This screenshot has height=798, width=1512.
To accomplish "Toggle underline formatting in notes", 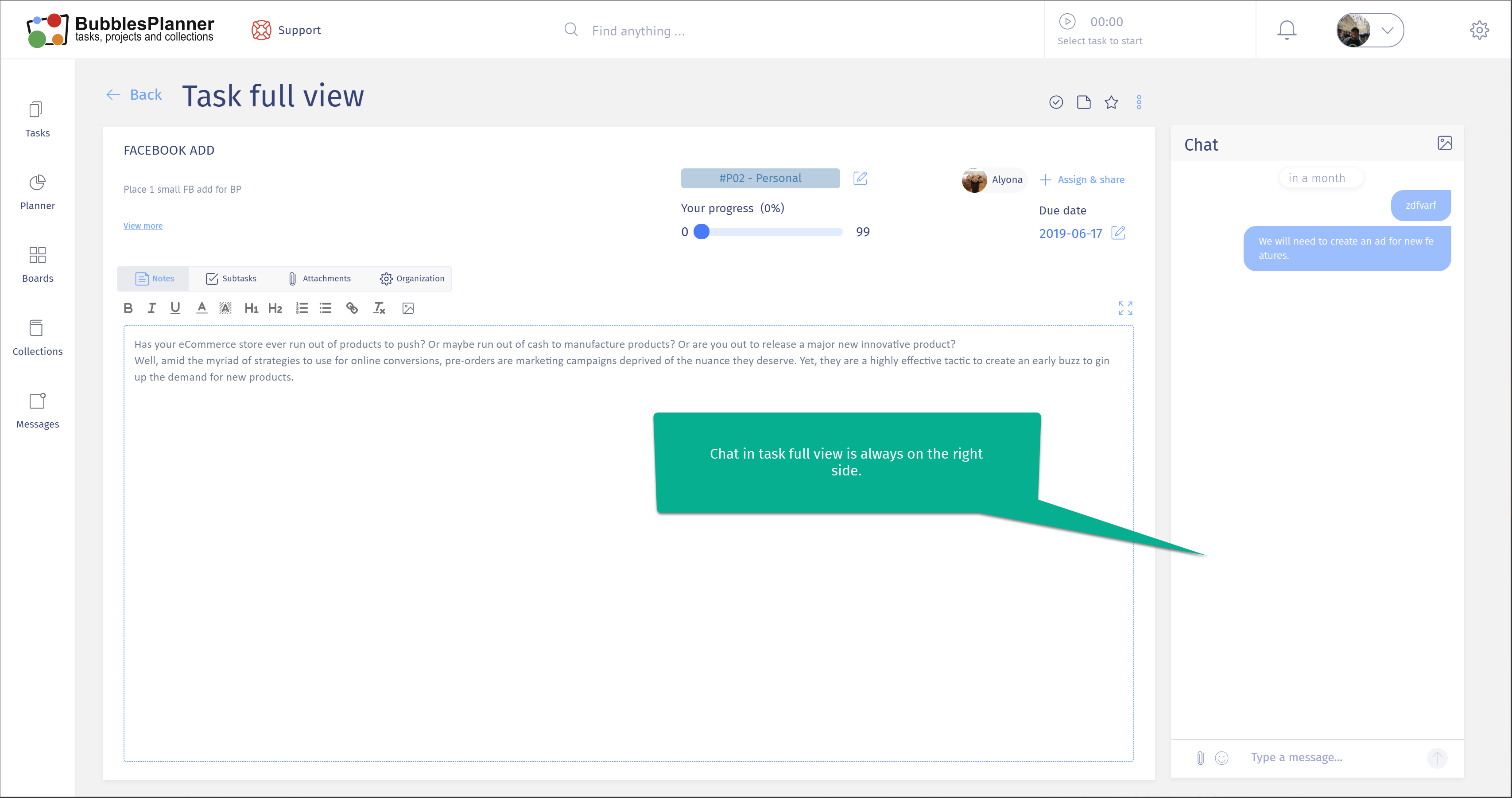I will (x=175, y=308).
